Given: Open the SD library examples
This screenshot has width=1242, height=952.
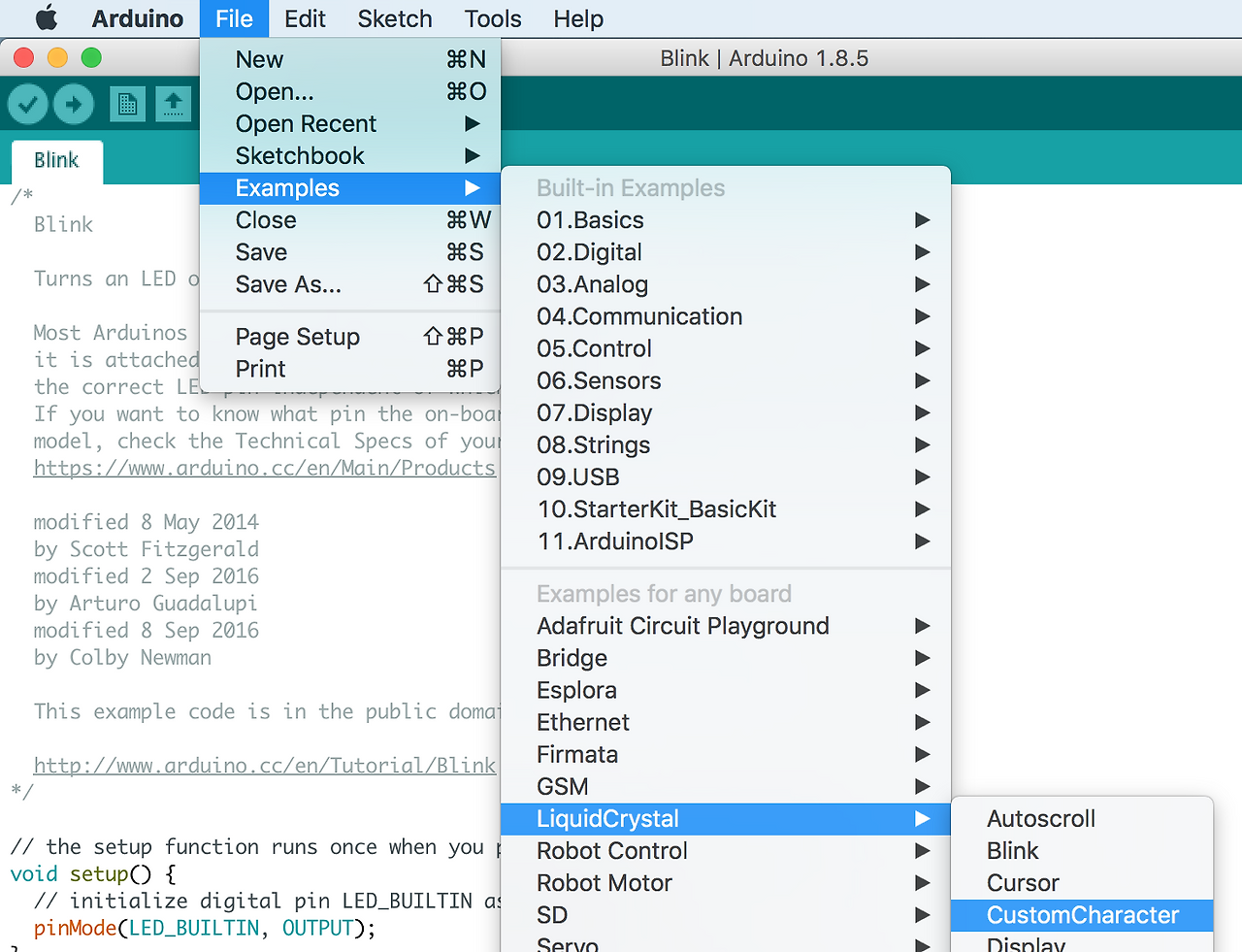Looking at the screenshot, I should [x=726, y=915].
